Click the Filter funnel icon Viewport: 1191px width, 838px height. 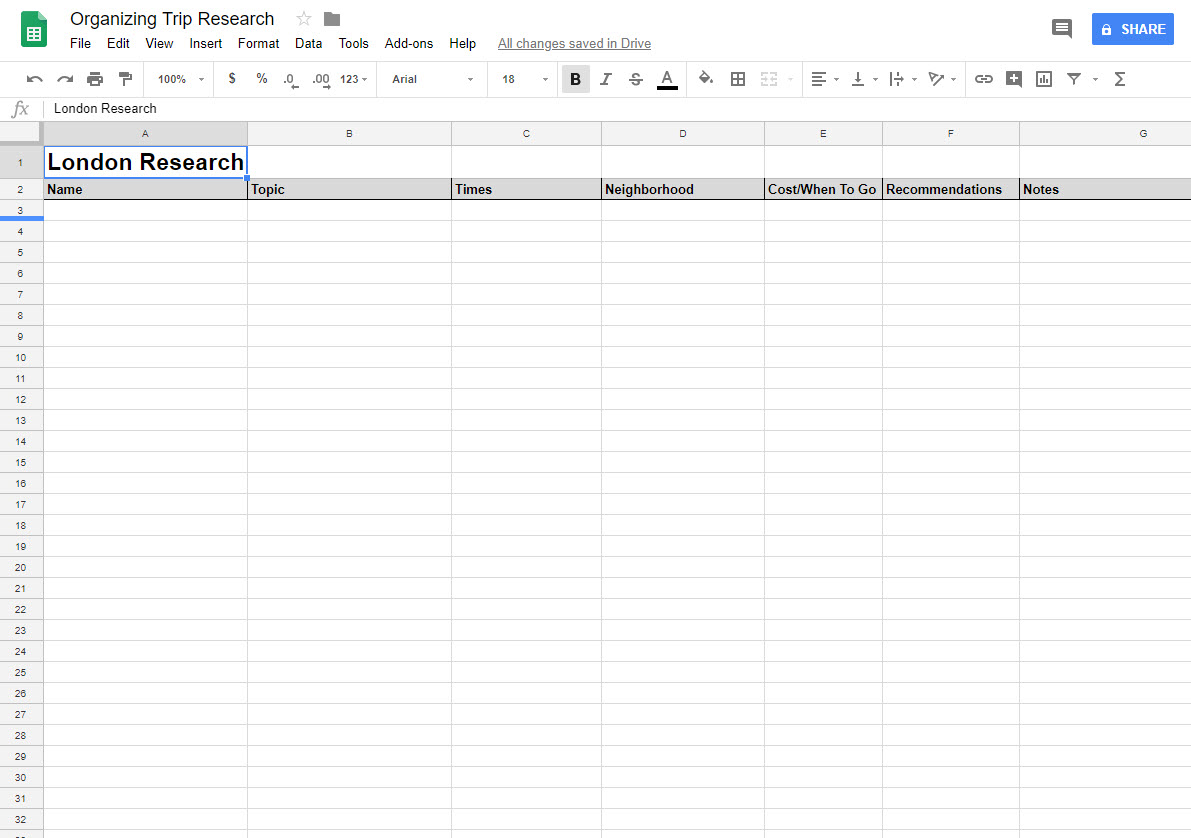click(1074, 79)
